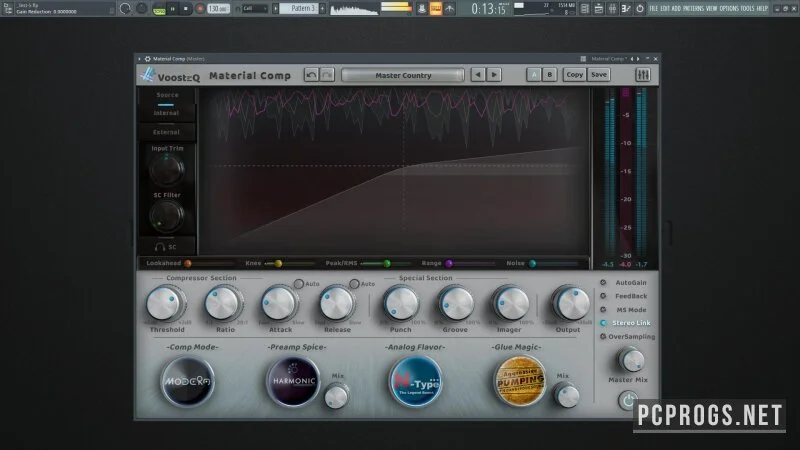
Task: Select preset slot B
Action: click(549, 75)
